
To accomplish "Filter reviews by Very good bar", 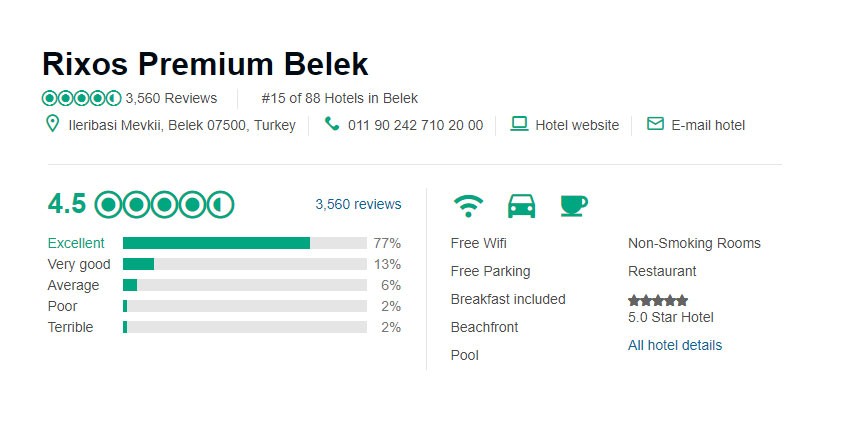I will point(244,264).
